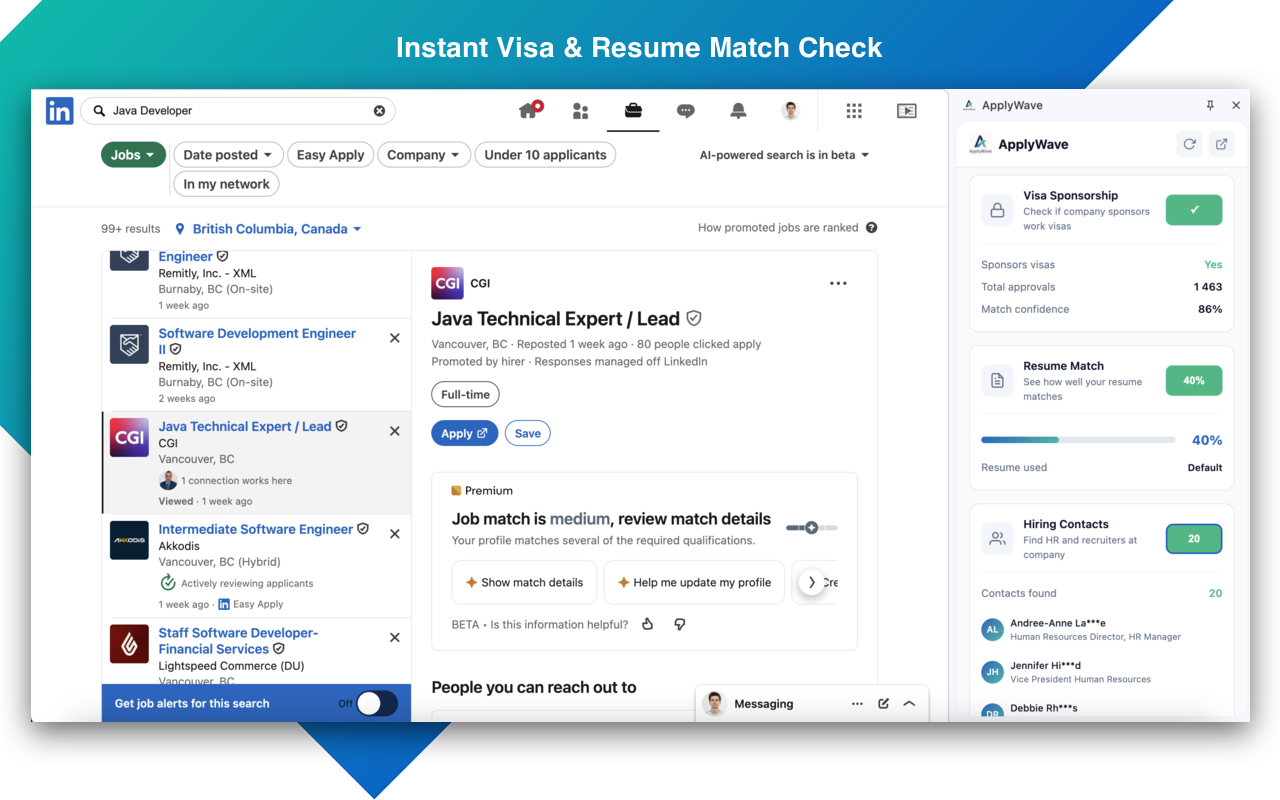
Task: Go to LinkedIn Home feed icon
Action: [x=529, y=110]
